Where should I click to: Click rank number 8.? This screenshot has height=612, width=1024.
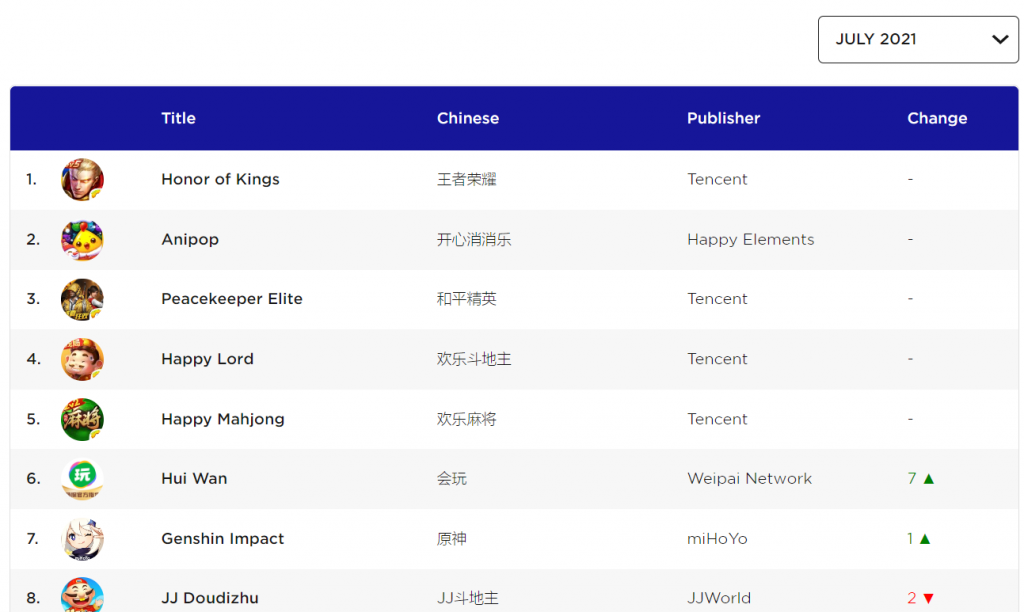(x=33, y=598)
